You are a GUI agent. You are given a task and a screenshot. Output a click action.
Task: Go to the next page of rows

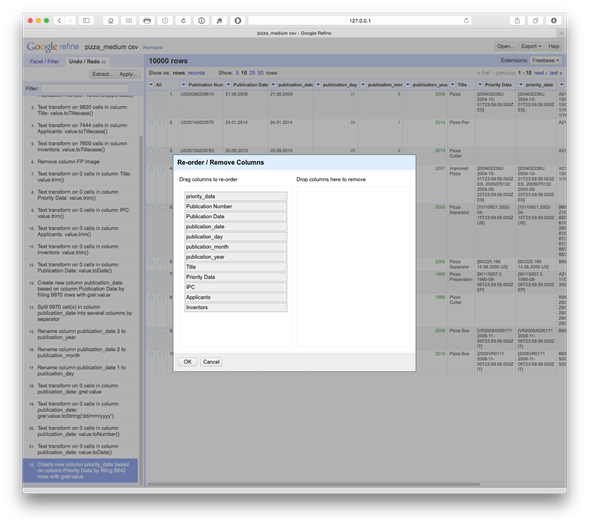pos(540,73)
